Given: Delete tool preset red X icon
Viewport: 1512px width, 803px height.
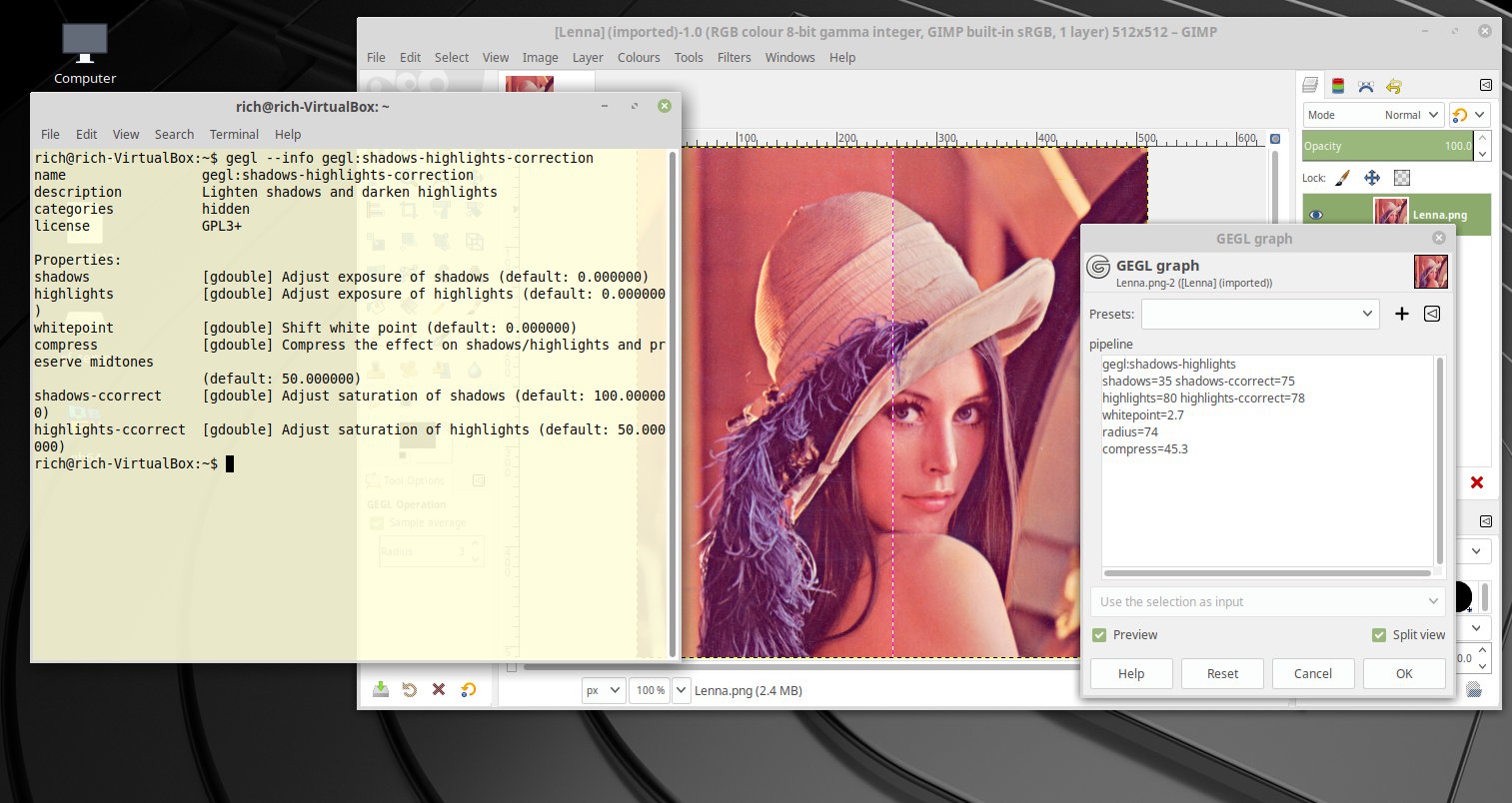Looking at the screenshot, I should [439, 689].
